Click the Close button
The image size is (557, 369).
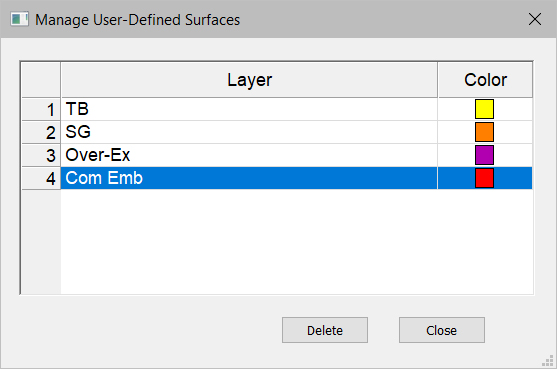pos(442,330)
